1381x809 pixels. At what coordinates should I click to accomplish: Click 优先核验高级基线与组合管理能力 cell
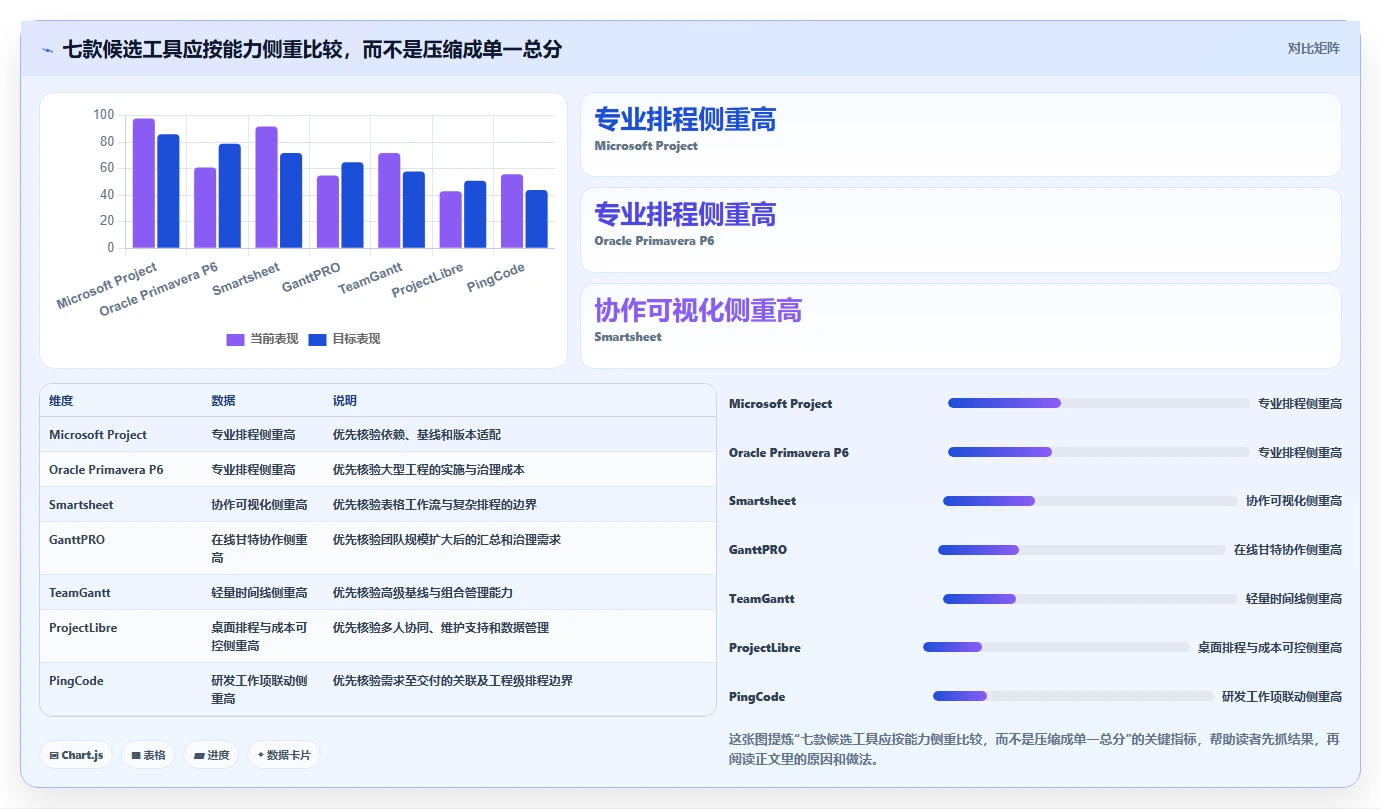coord(423,592)
